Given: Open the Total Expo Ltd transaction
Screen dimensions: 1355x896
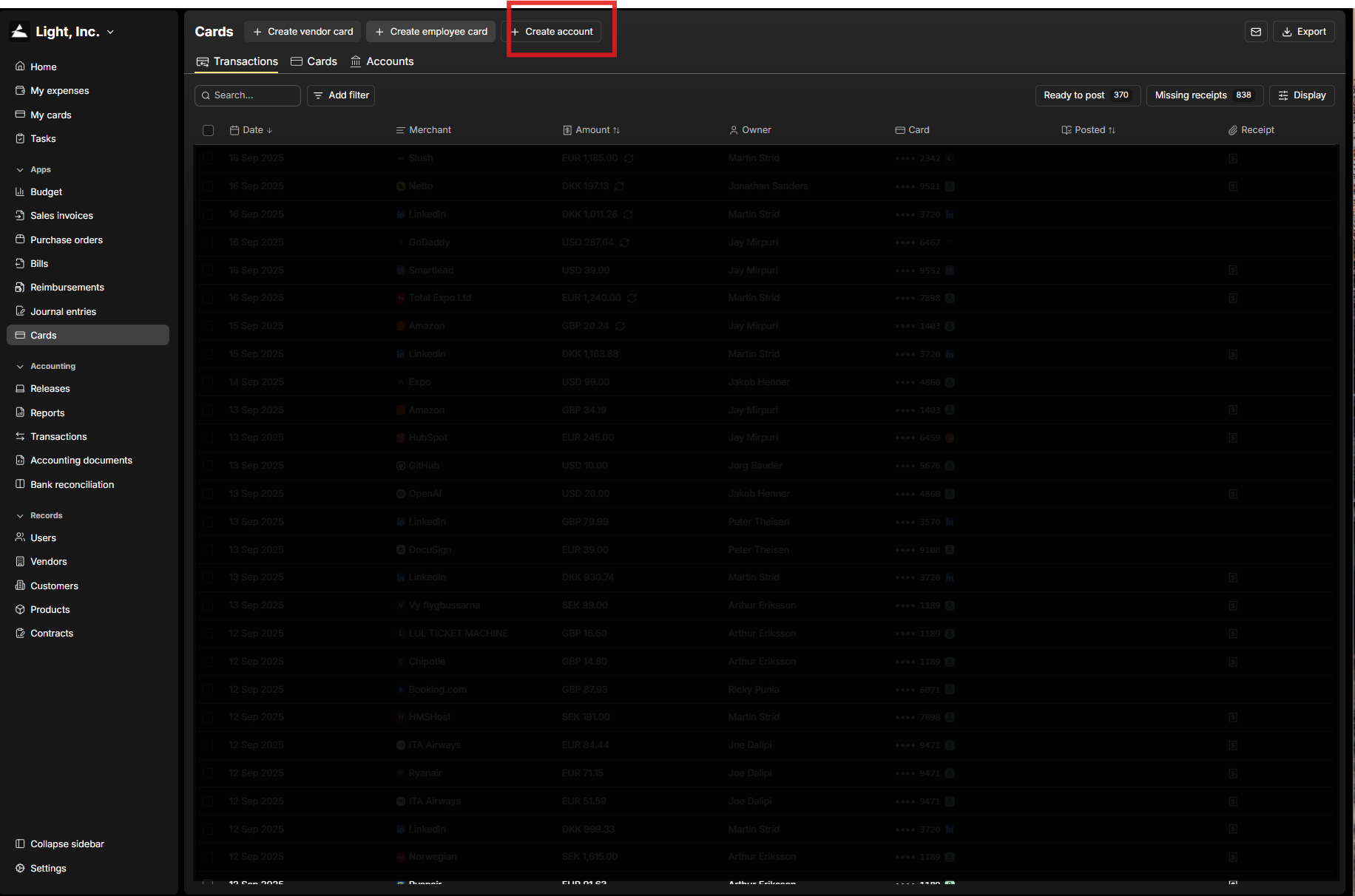Looking at the screenshot, I should [766, 298].
